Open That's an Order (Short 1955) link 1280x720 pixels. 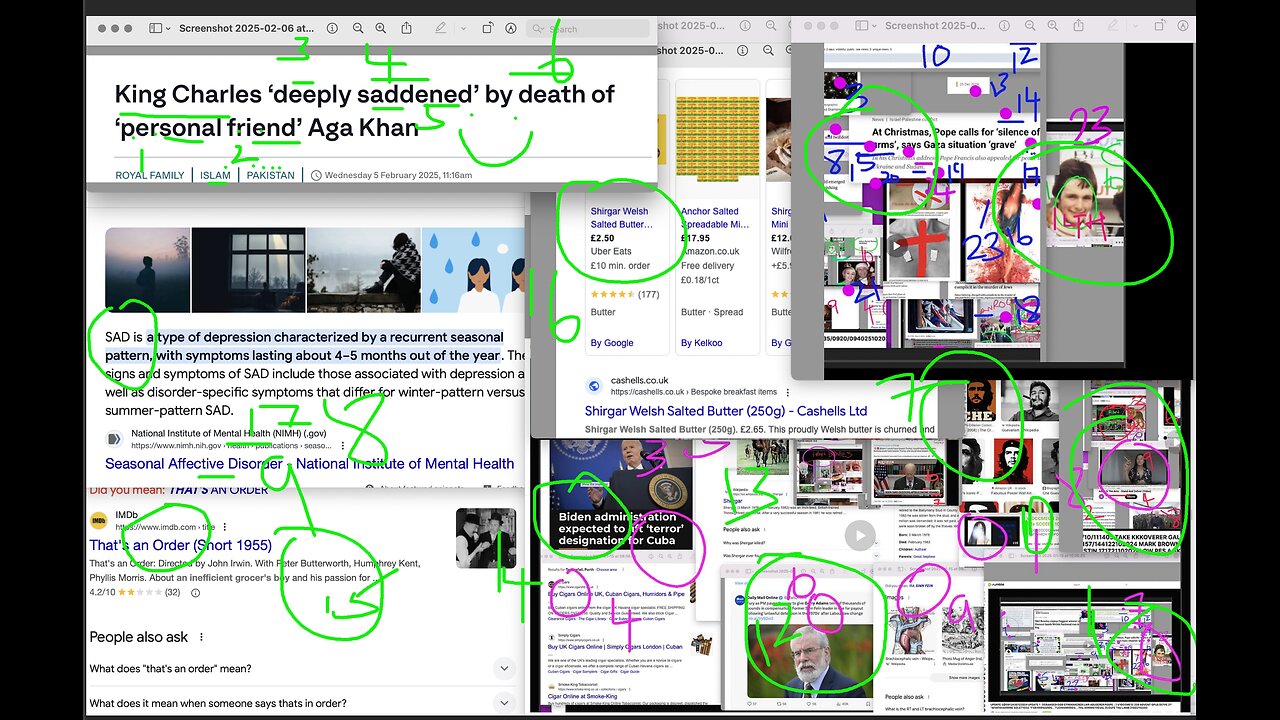[x=180, y=545]
